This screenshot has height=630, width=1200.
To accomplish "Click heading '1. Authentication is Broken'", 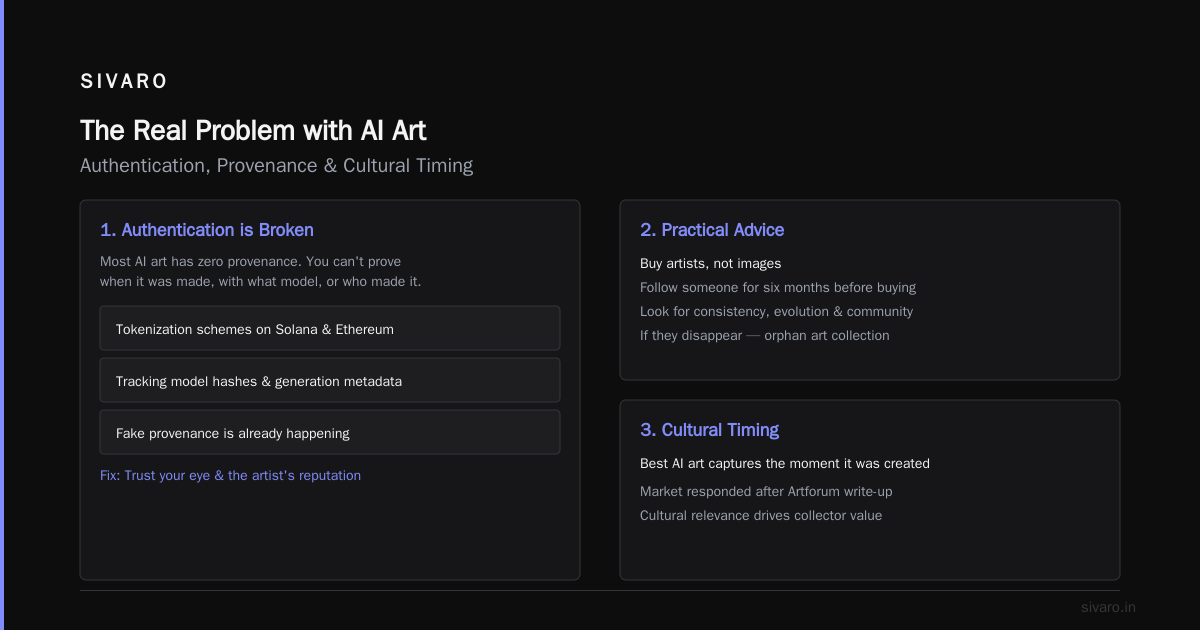I will click(x=207, y=230).
